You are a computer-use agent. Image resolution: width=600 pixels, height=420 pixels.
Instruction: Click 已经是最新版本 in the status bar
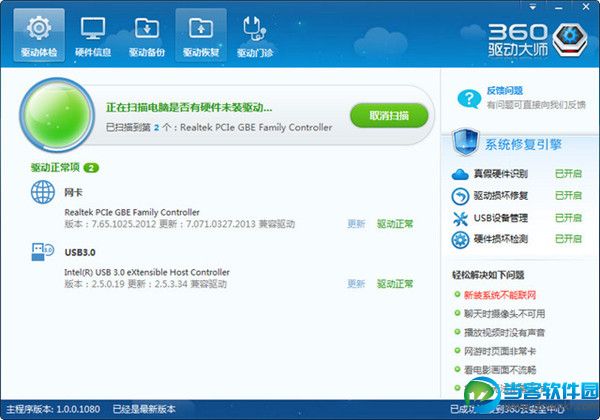144,409
